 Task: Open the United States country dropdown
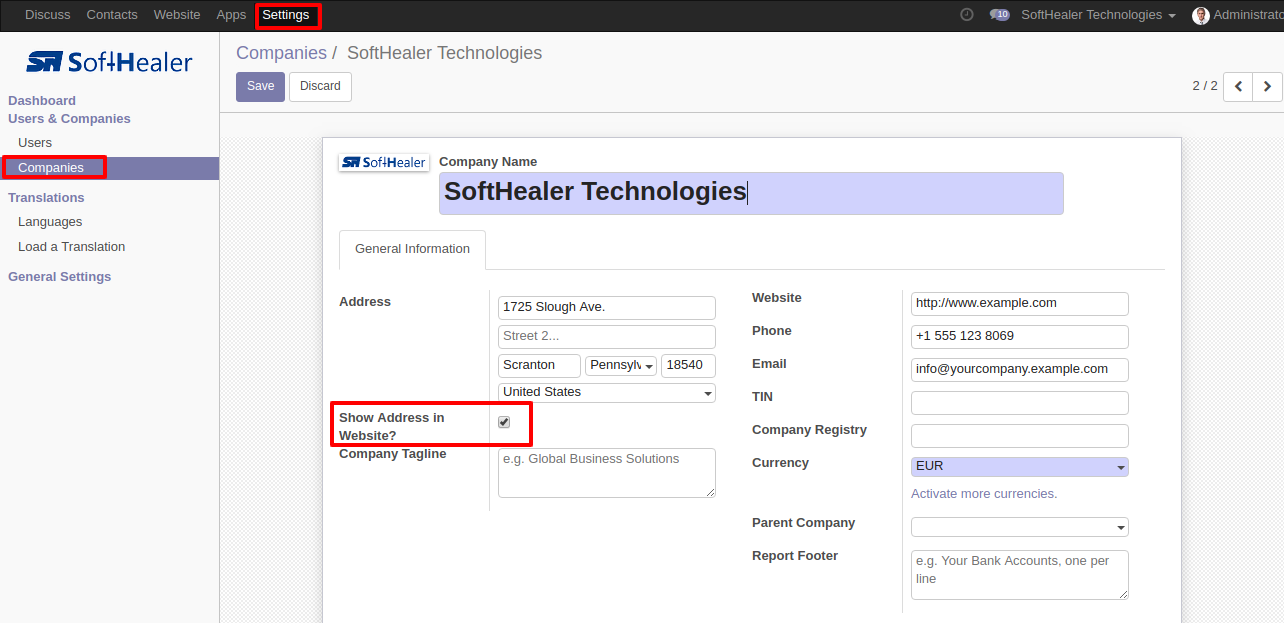click(607, 392)
